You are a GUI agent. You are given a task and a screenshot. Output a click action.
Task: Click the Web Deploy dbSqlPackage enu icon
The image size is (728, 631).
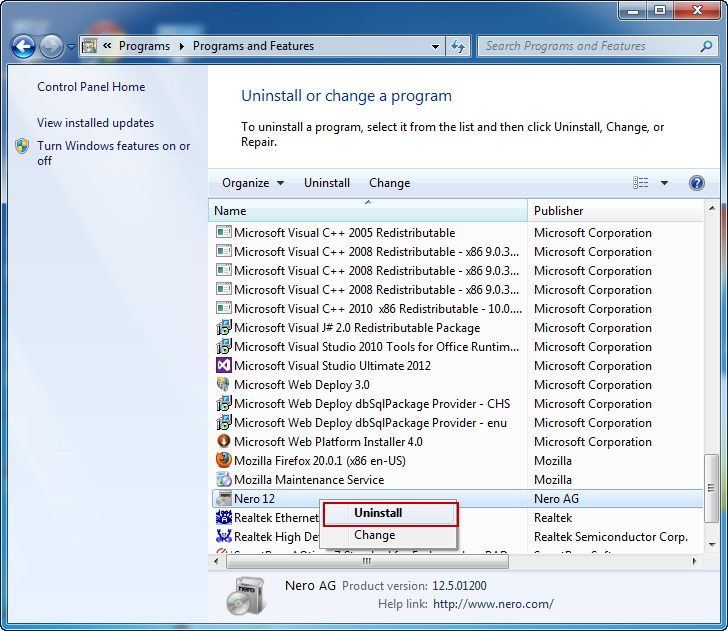tap(224, 423)
